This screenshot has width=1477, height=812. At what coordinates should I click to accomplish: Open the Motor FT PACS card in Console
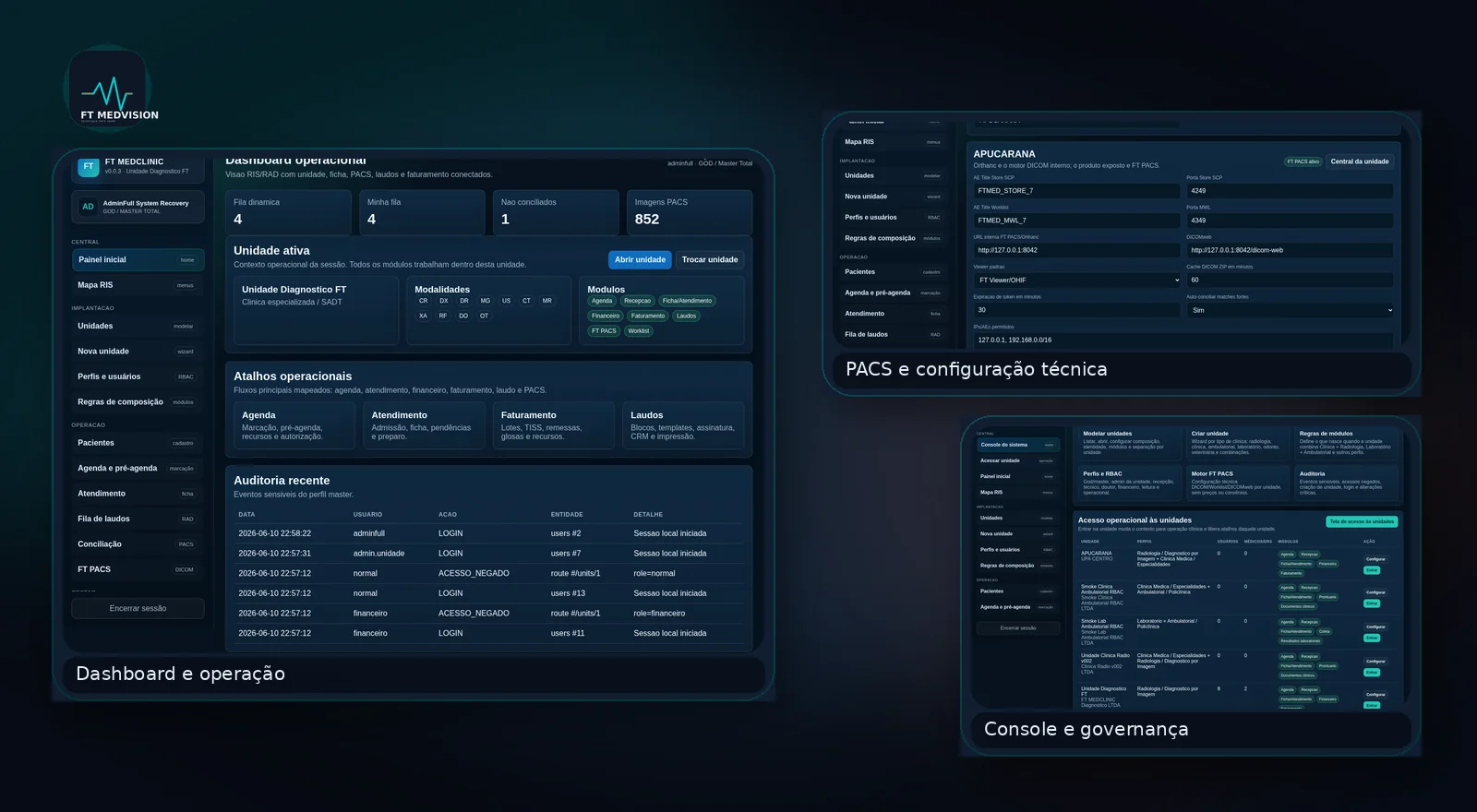(1236, 484)
